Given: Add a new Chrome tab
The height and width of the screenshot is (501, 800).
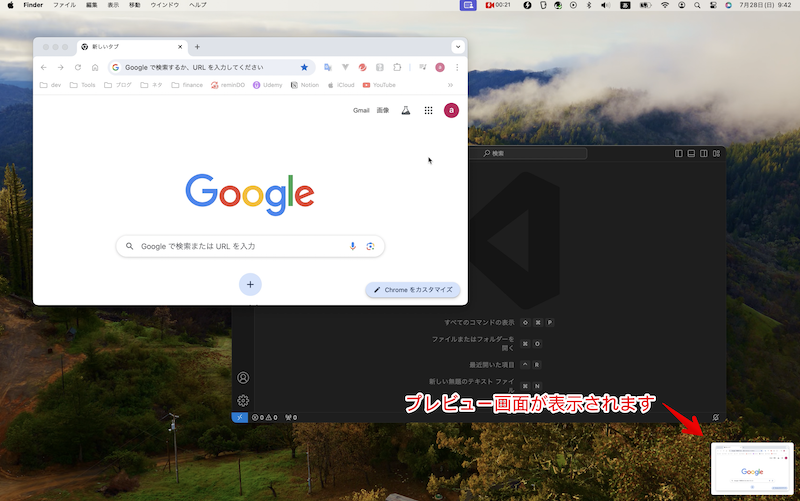Looking at the screenshot, I should 197,47.
